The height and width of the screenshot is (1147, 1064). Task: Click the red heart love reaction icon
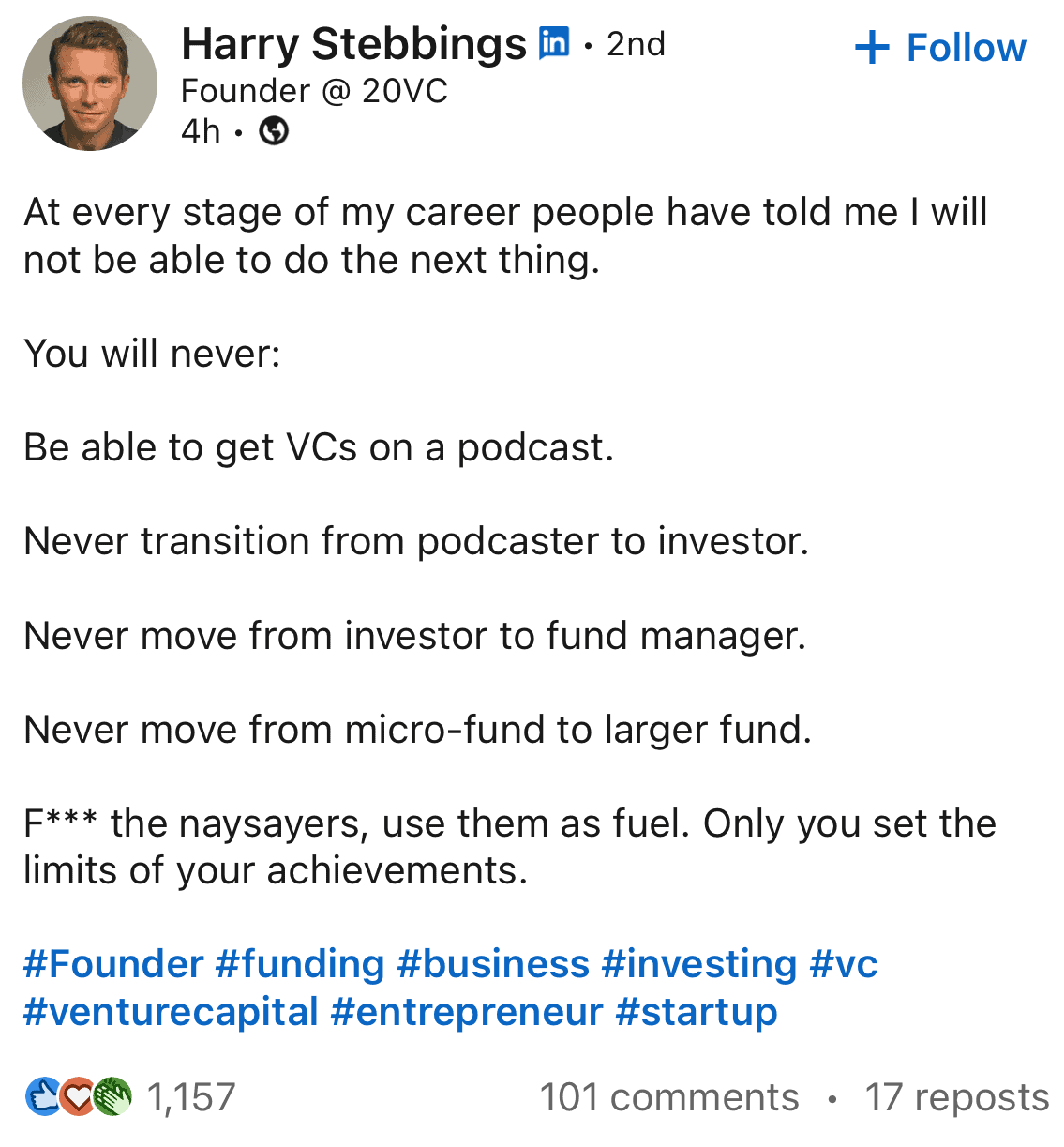click(x=78, y=1096)
